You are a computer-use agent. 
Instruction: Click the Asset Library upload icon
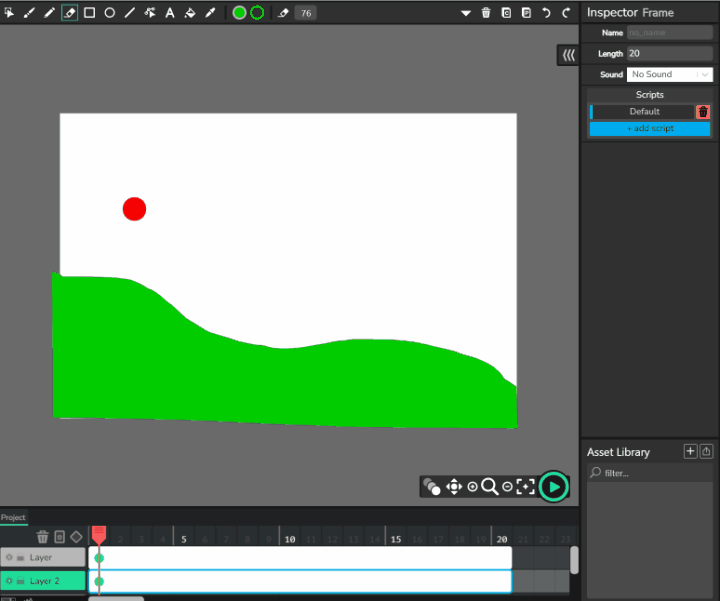pyautogui.click(x=706, y=452)
